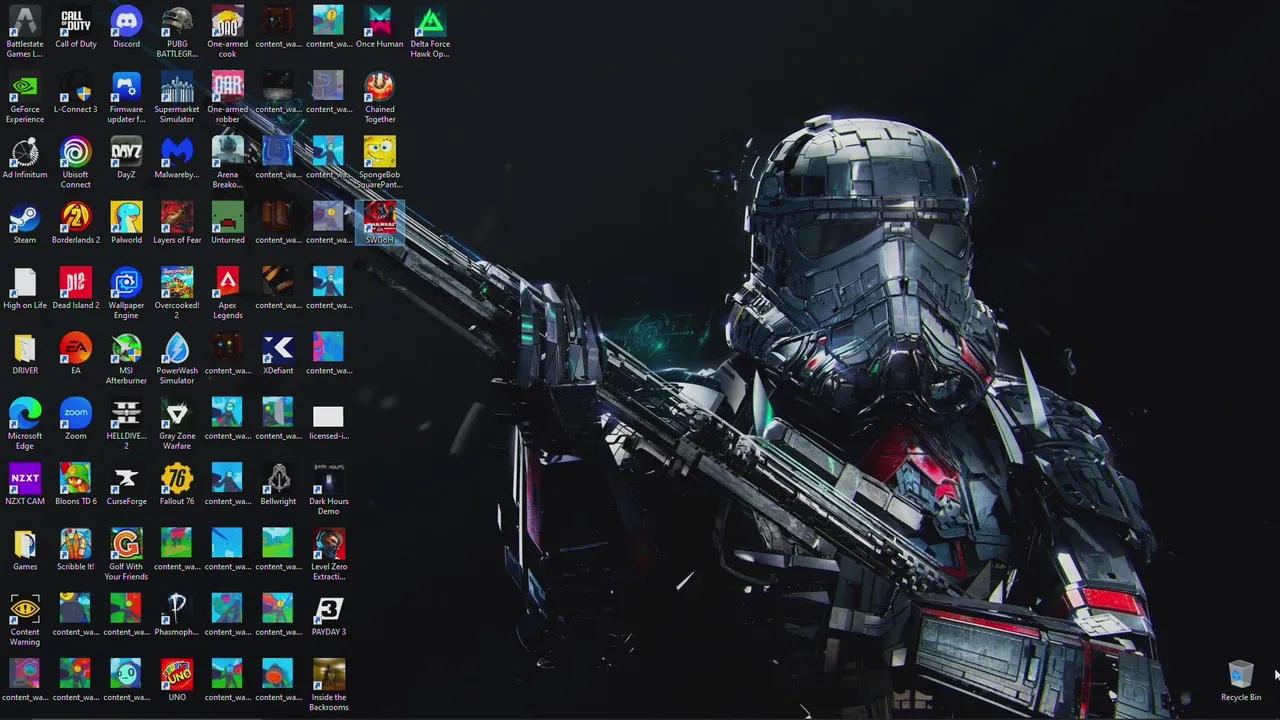Open the Once Human shortcut
This screenshot has width=1280, height=720.
[x=379, y=27]
